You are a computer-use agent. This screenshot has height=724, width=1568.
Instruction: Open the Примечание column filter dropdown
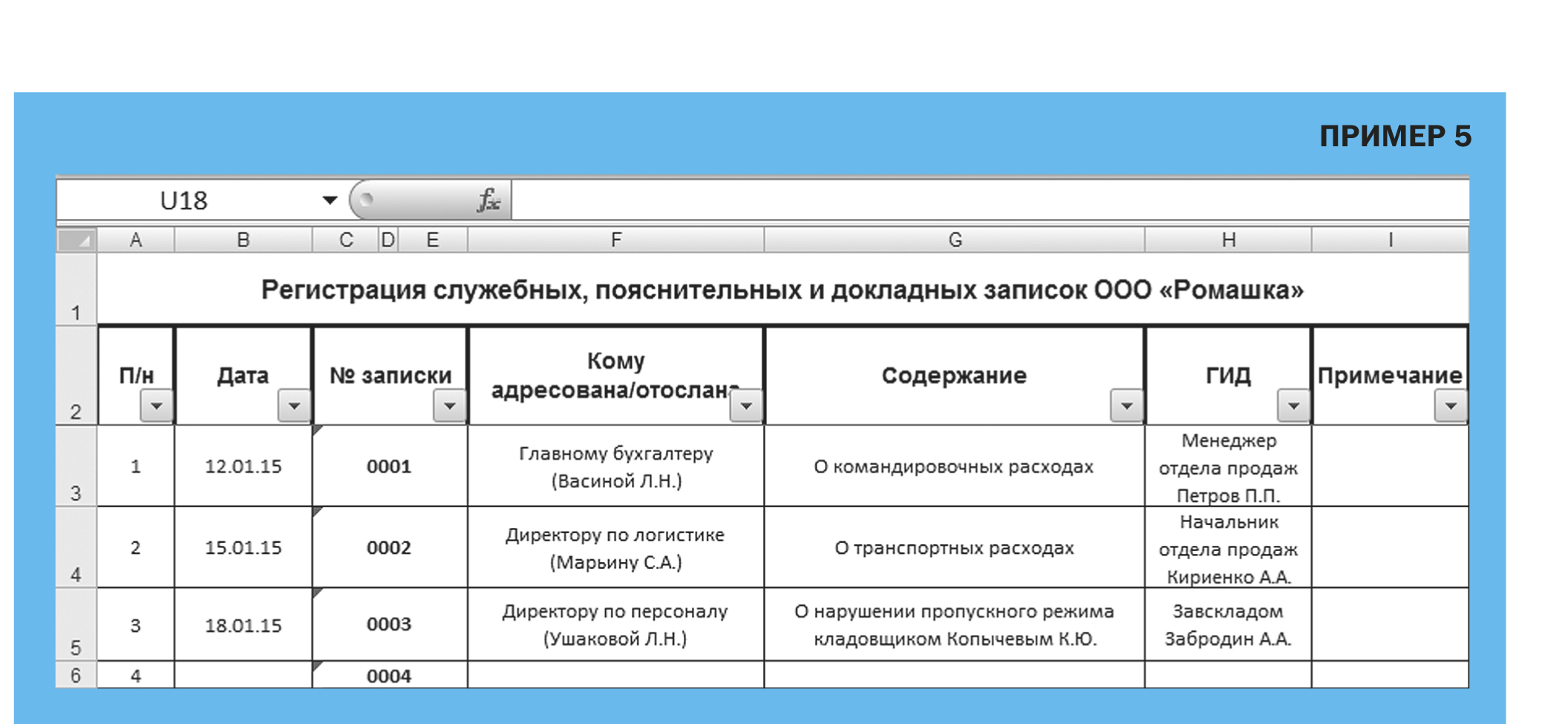tap(1451, 406)
